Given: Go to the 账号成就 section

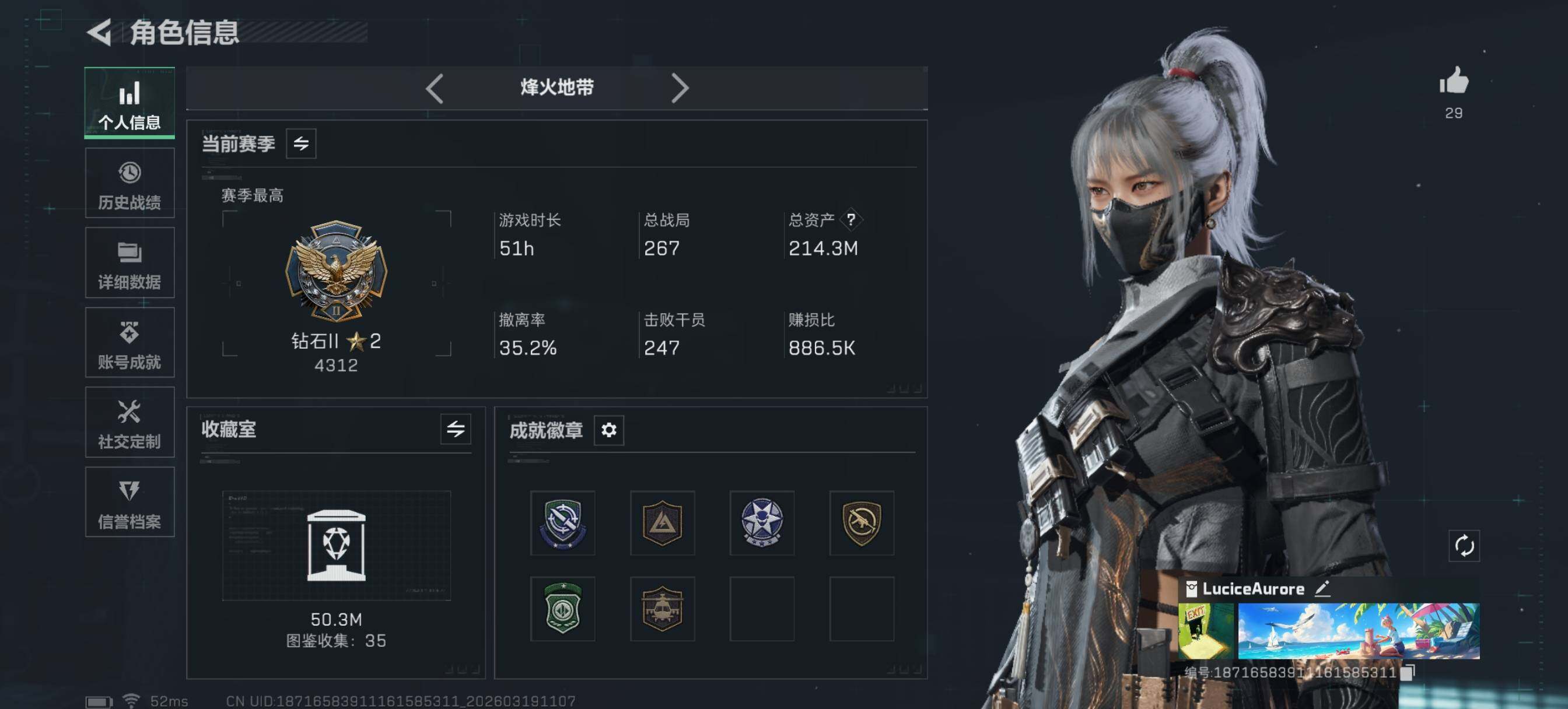Looking at the screenshot, I should pos(129,343).
